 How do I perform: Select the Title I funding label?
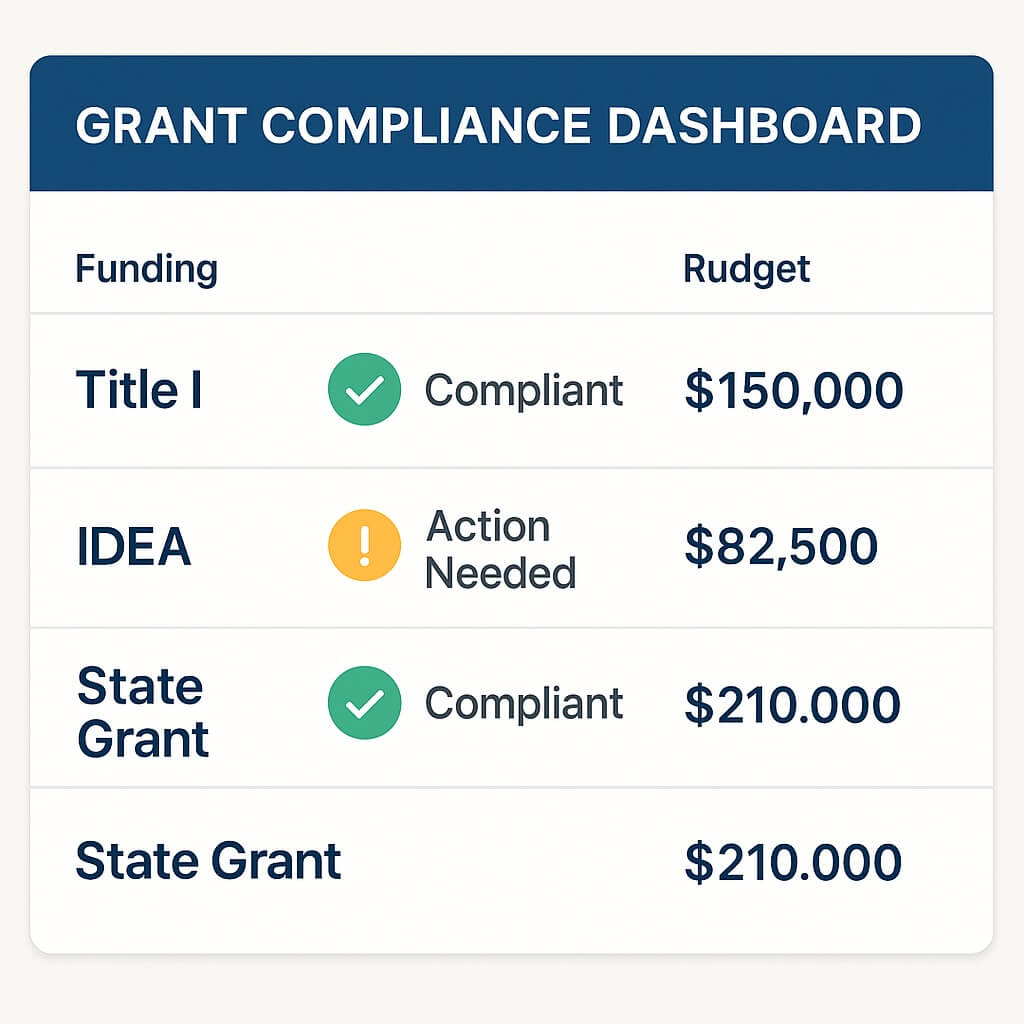click(x=139, y=390)
